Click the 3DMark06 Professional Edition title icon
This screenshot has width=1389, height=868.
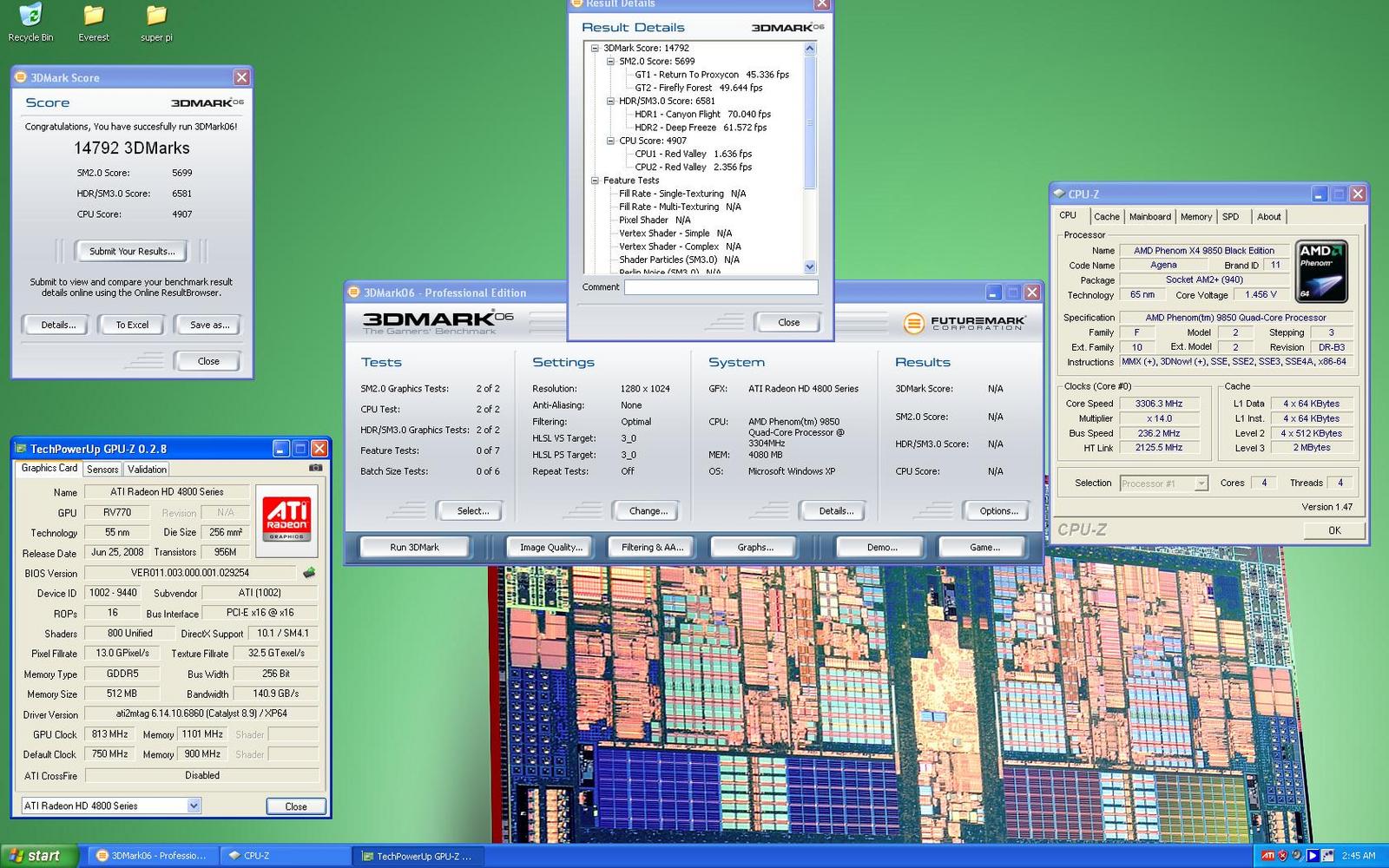(354, 293)
